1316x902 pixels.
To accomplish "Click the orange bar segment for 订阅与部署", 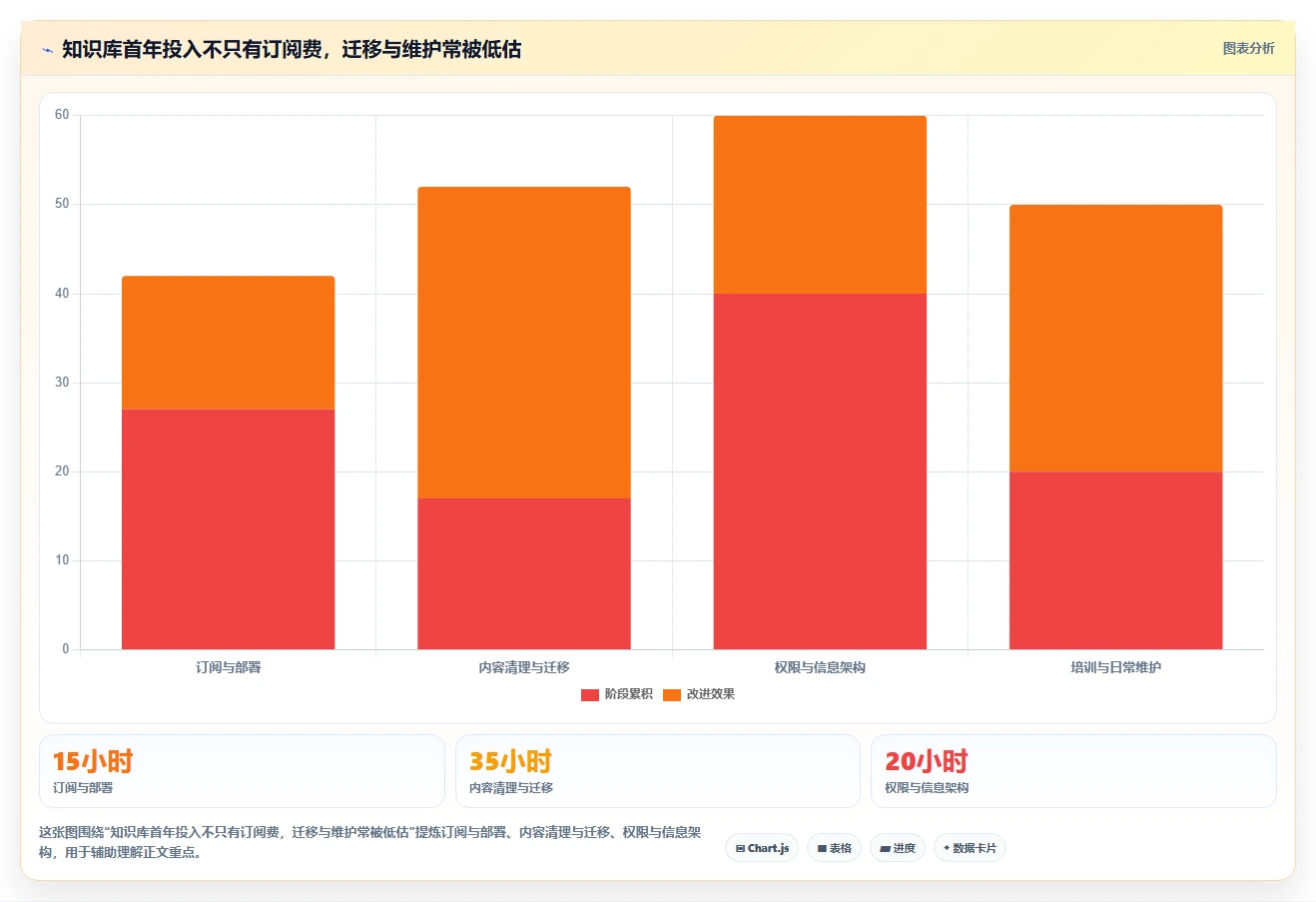I will point(229,343).
